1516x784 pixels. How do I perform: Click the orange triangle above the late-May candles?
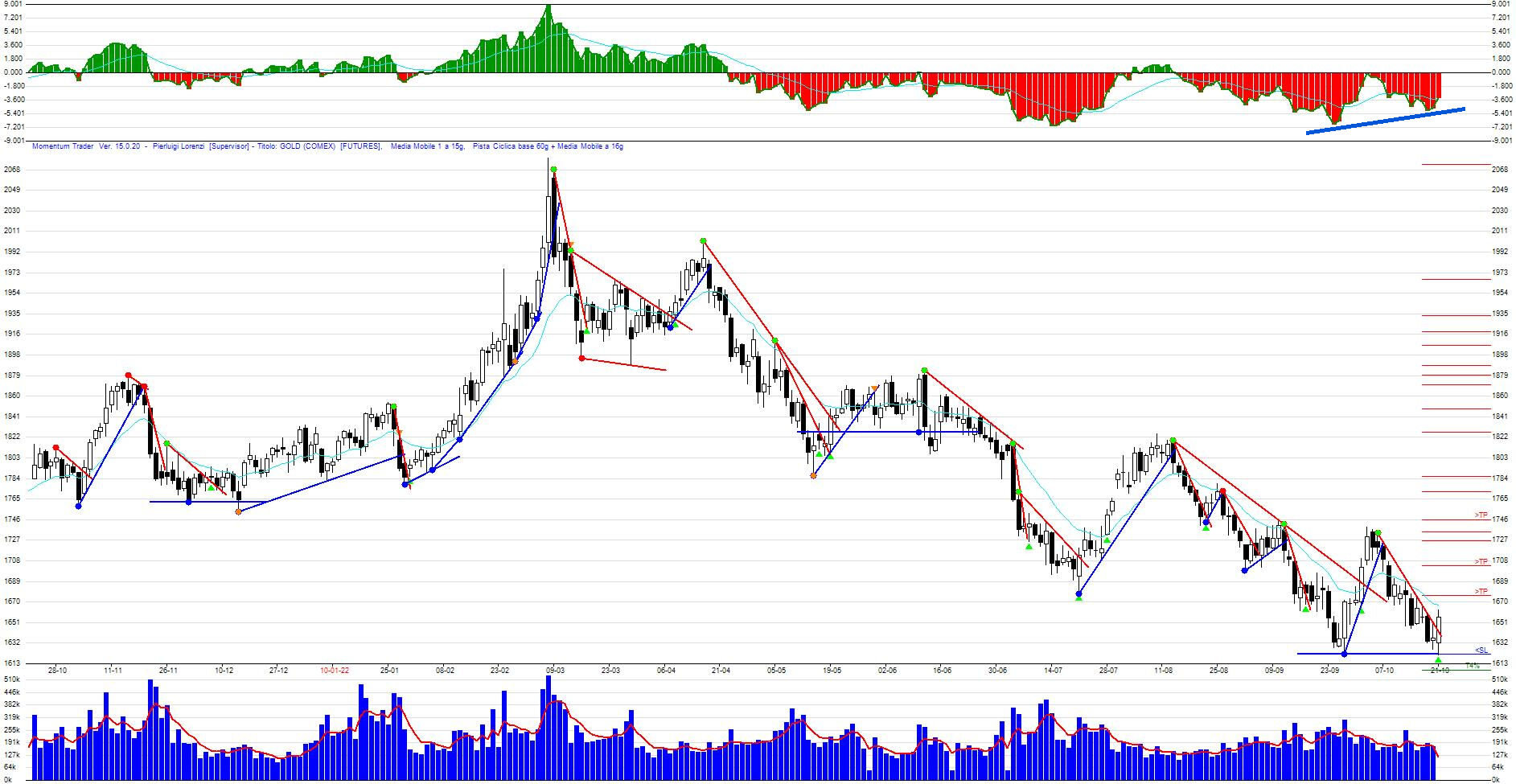(x=875, y=389)
